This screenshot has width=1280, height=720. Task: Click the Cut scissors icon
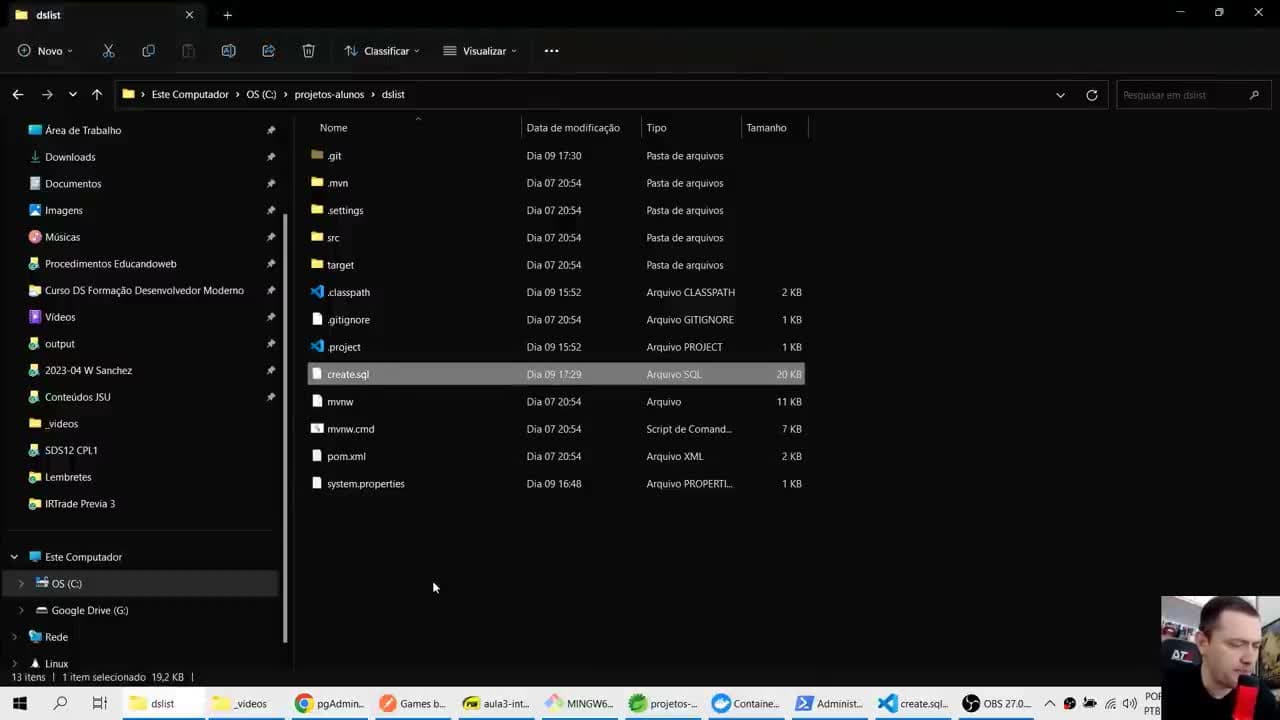(x=108, y=51)
